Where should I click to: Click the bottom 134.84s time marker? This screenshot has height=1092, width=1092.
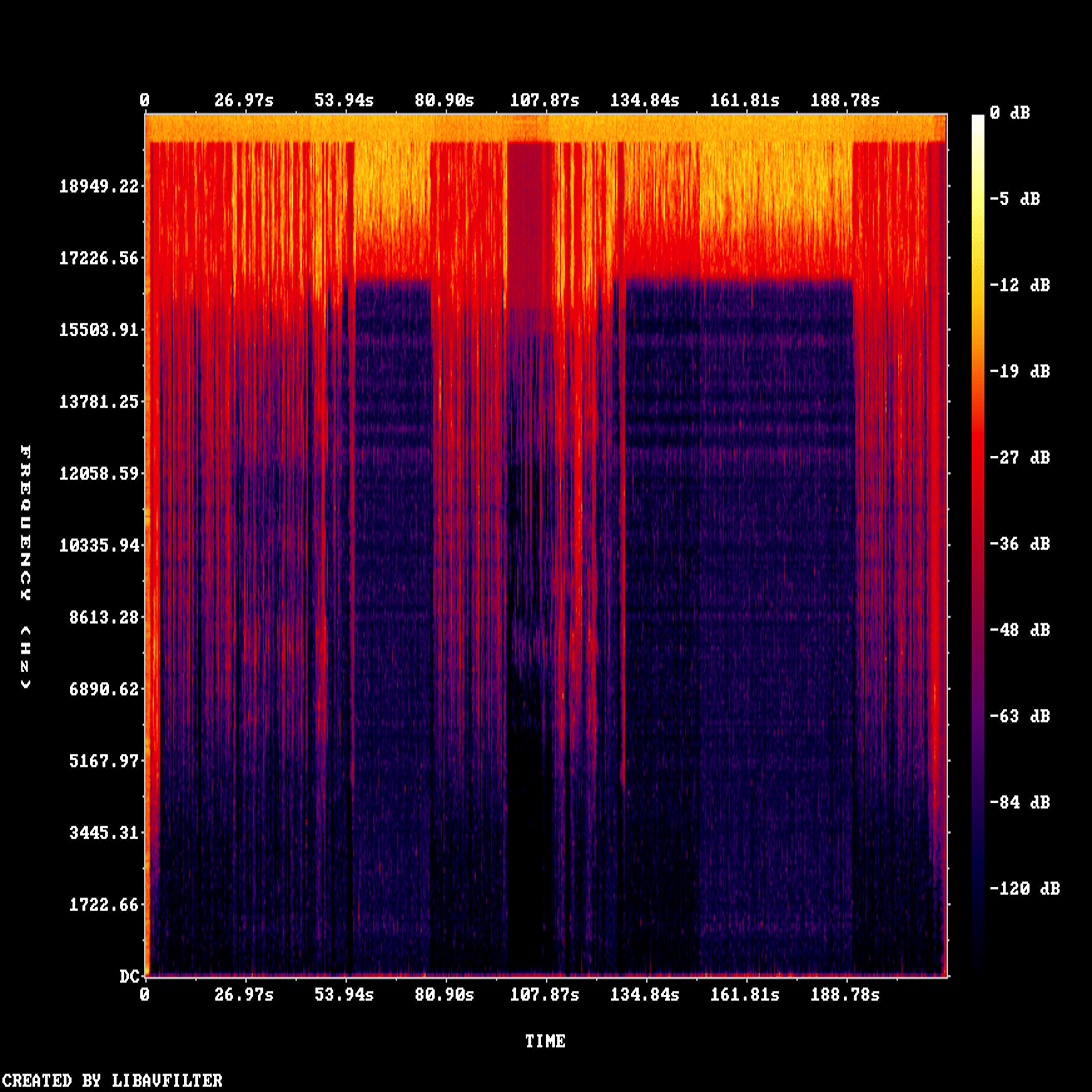(644, 995)
